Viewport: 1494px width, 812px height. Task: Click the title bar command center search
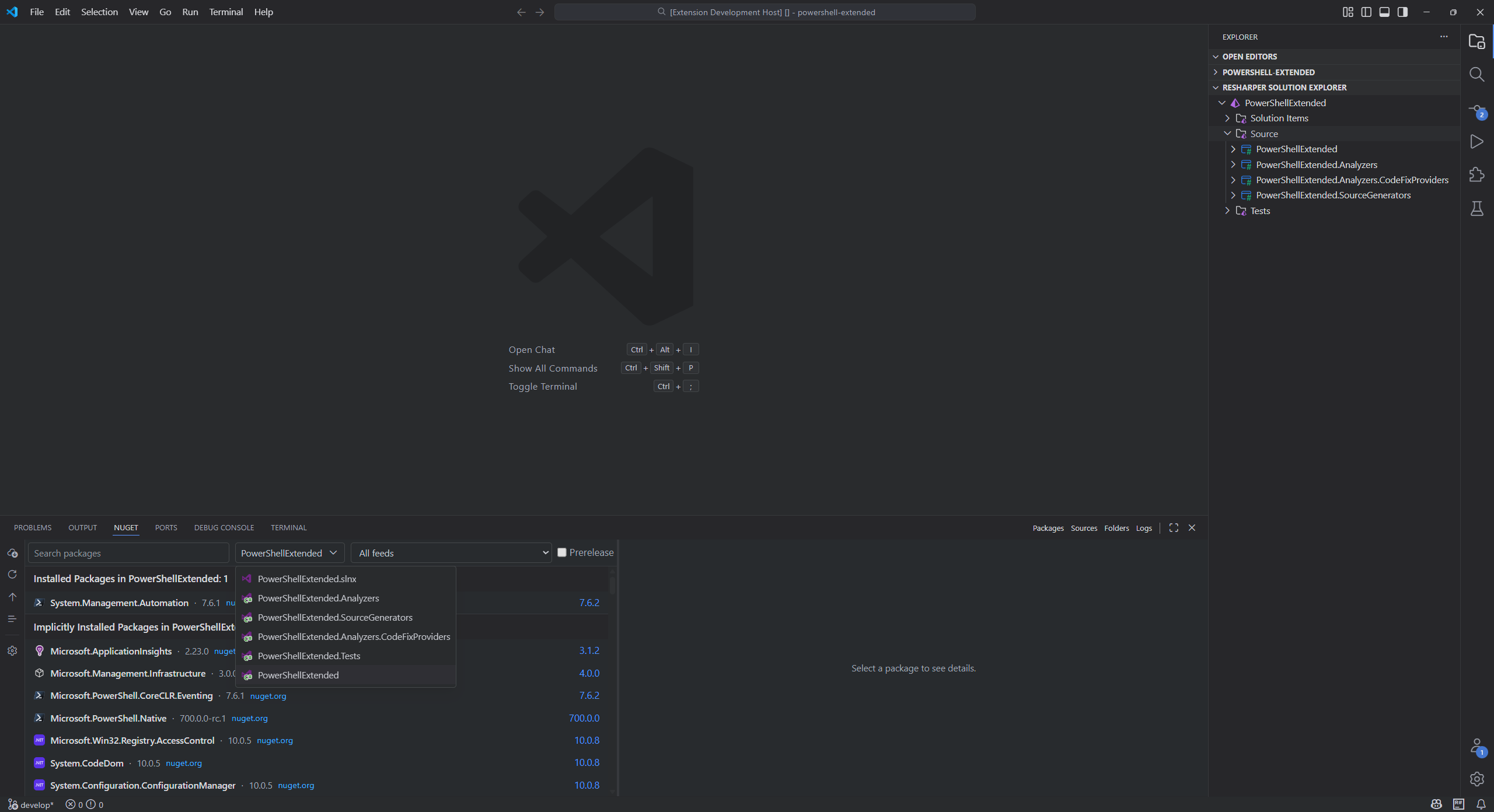pyautogui.click(x=765, y=12)
